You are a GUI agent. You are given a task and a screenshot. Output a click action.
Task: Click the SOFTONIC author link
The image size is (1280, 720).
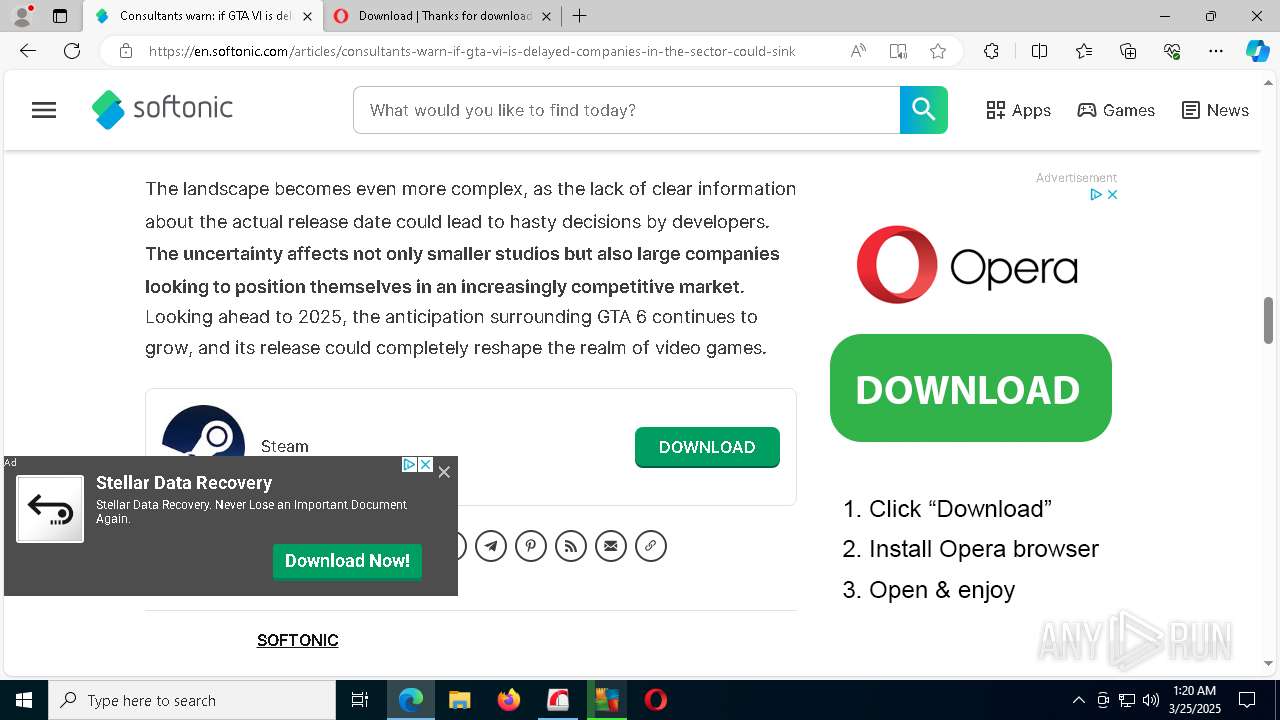point(298,640)
